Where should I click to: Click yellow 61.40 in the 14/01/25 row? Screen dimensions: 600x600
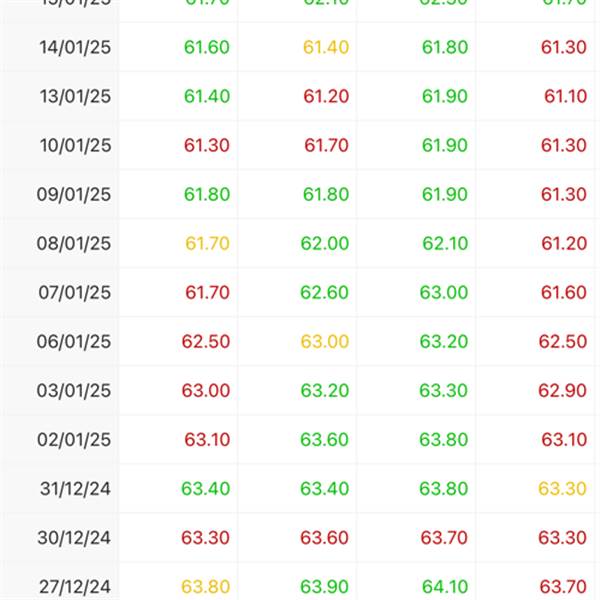coord(325,48)
